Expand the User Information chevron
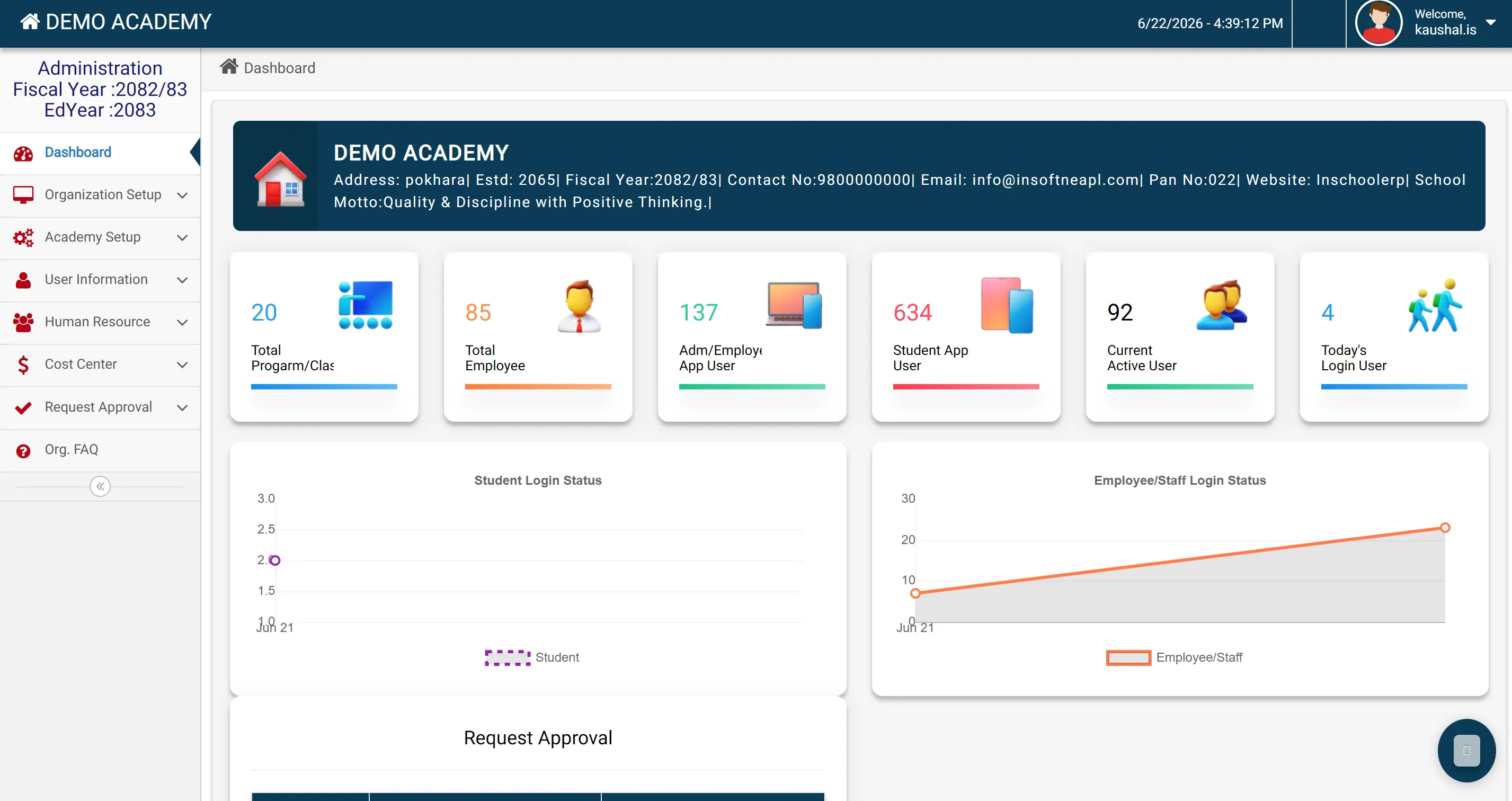The width and height of the screenshot is (1512, 801). 183,280
